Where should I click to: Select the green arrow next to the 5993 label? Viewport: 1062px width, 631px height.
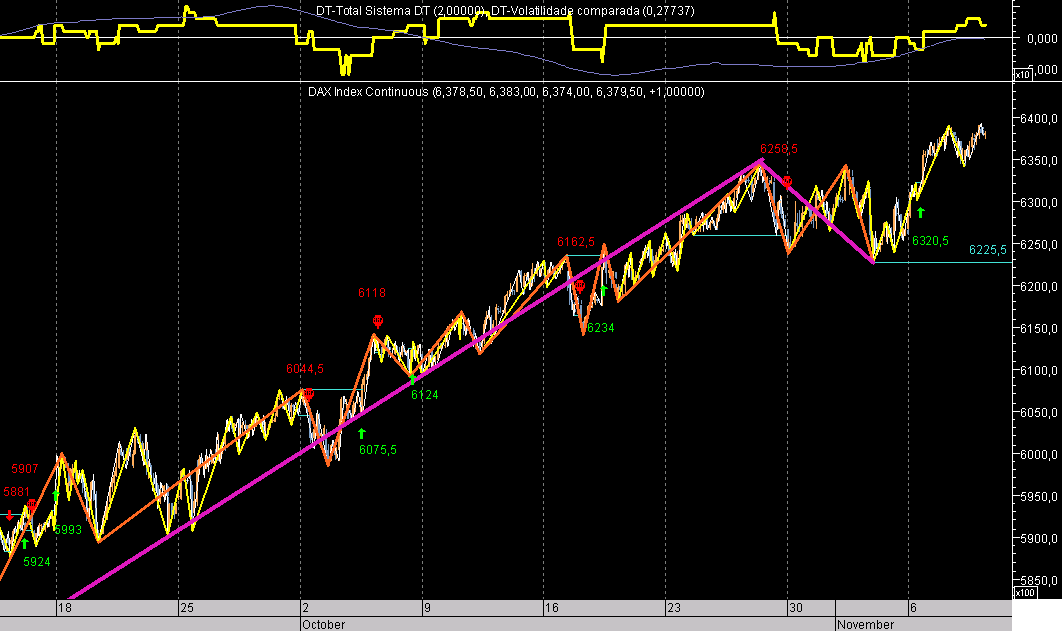(55, 494)
